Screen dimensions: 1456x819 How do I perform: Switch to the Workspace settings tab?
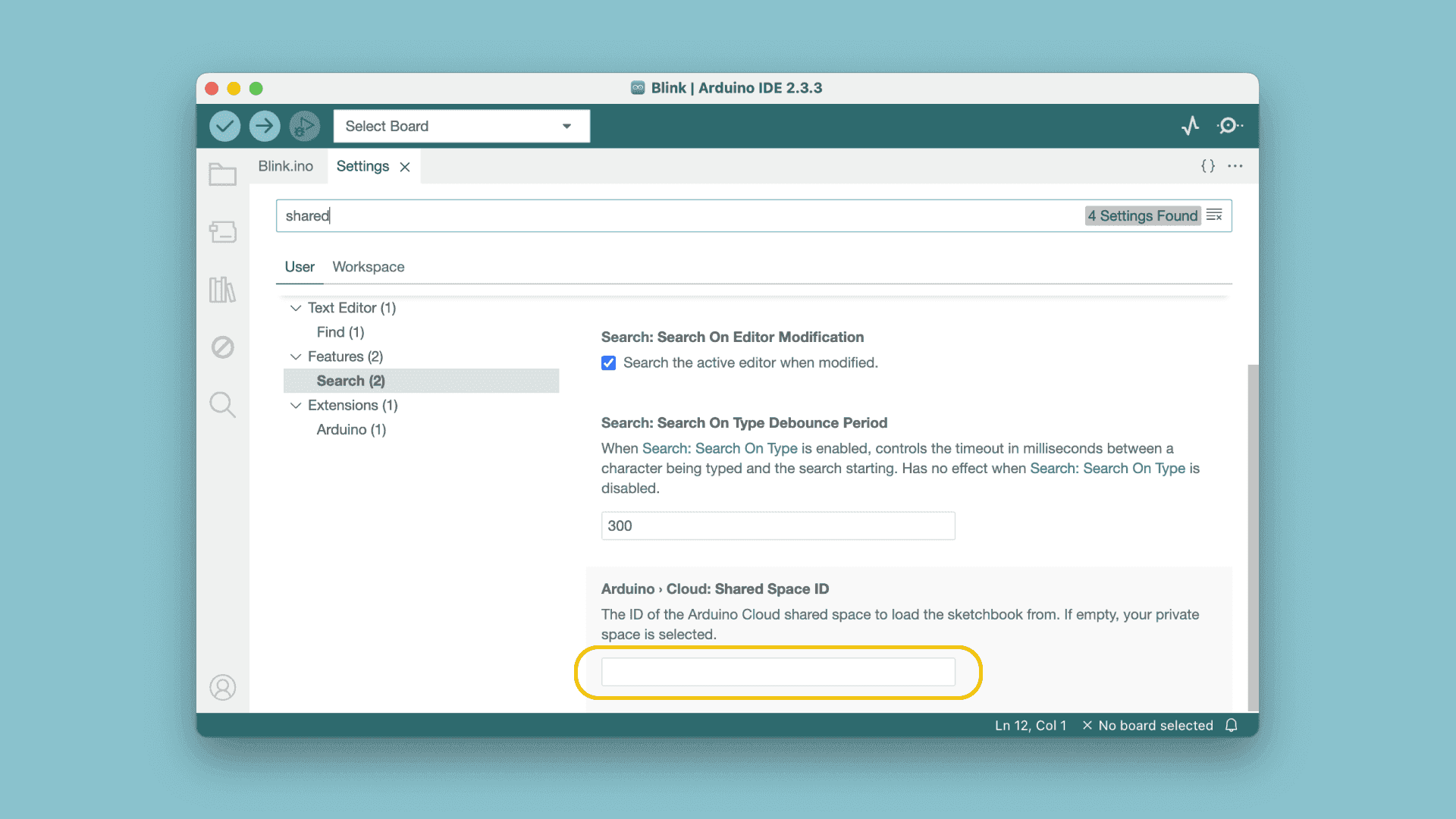point(368,267)
